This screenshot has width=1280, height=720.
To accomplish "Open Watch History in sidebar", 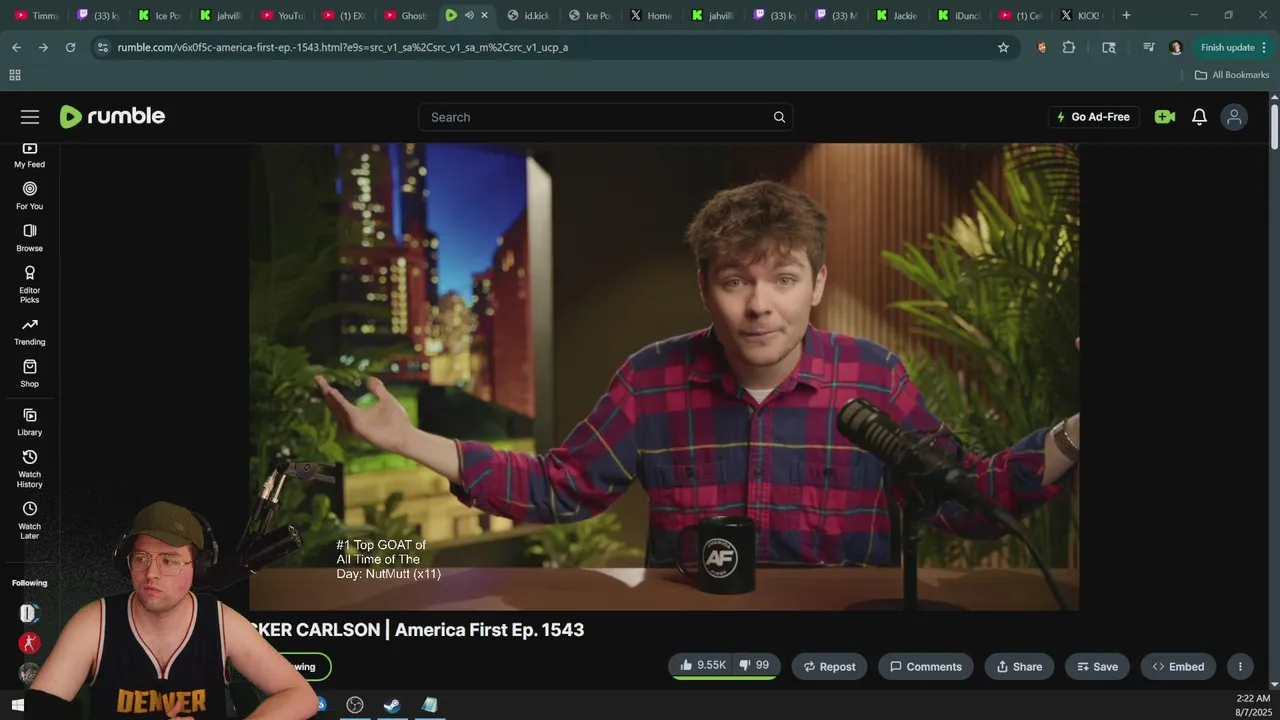I will point(29,468).
